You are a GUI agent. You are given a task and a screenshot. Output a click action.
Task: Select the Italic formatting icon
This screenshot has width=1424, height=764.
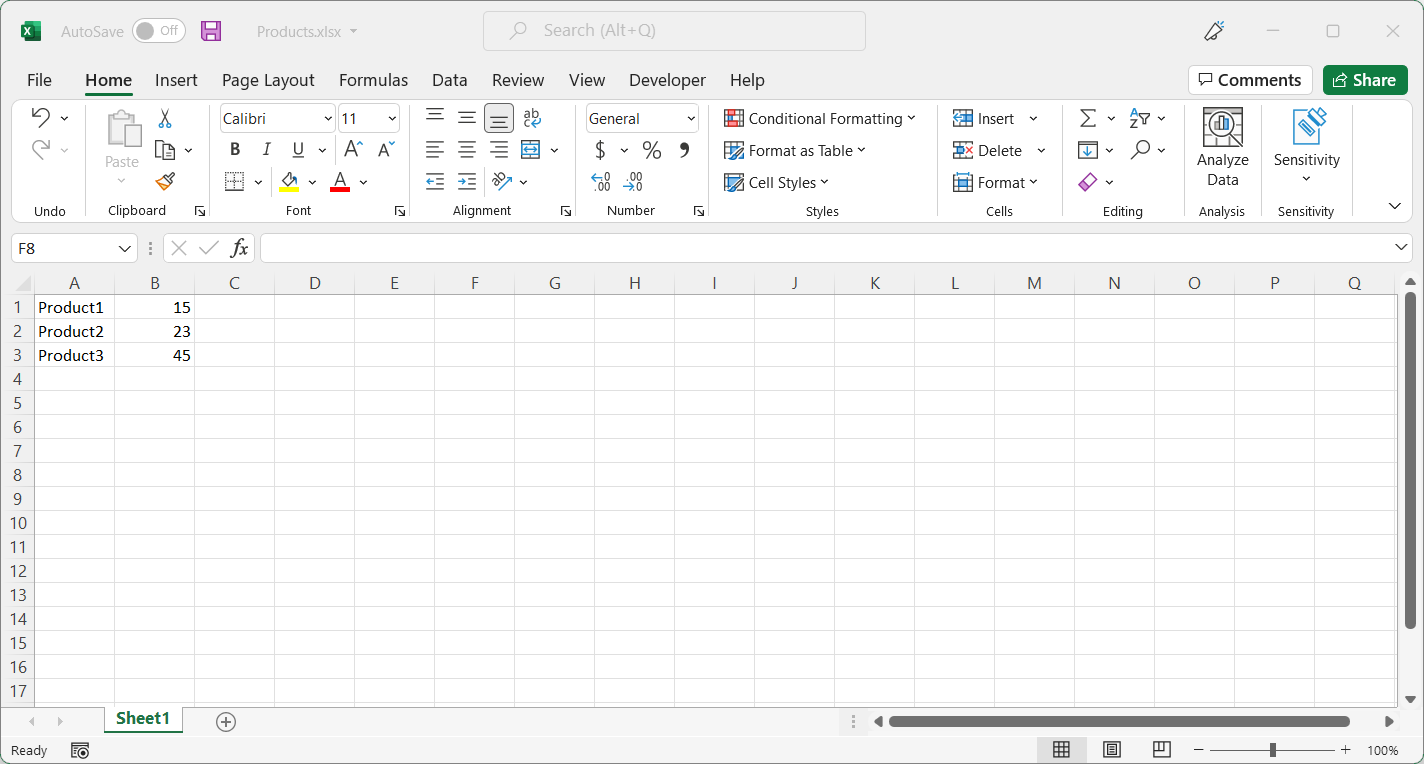coord(266,149)
